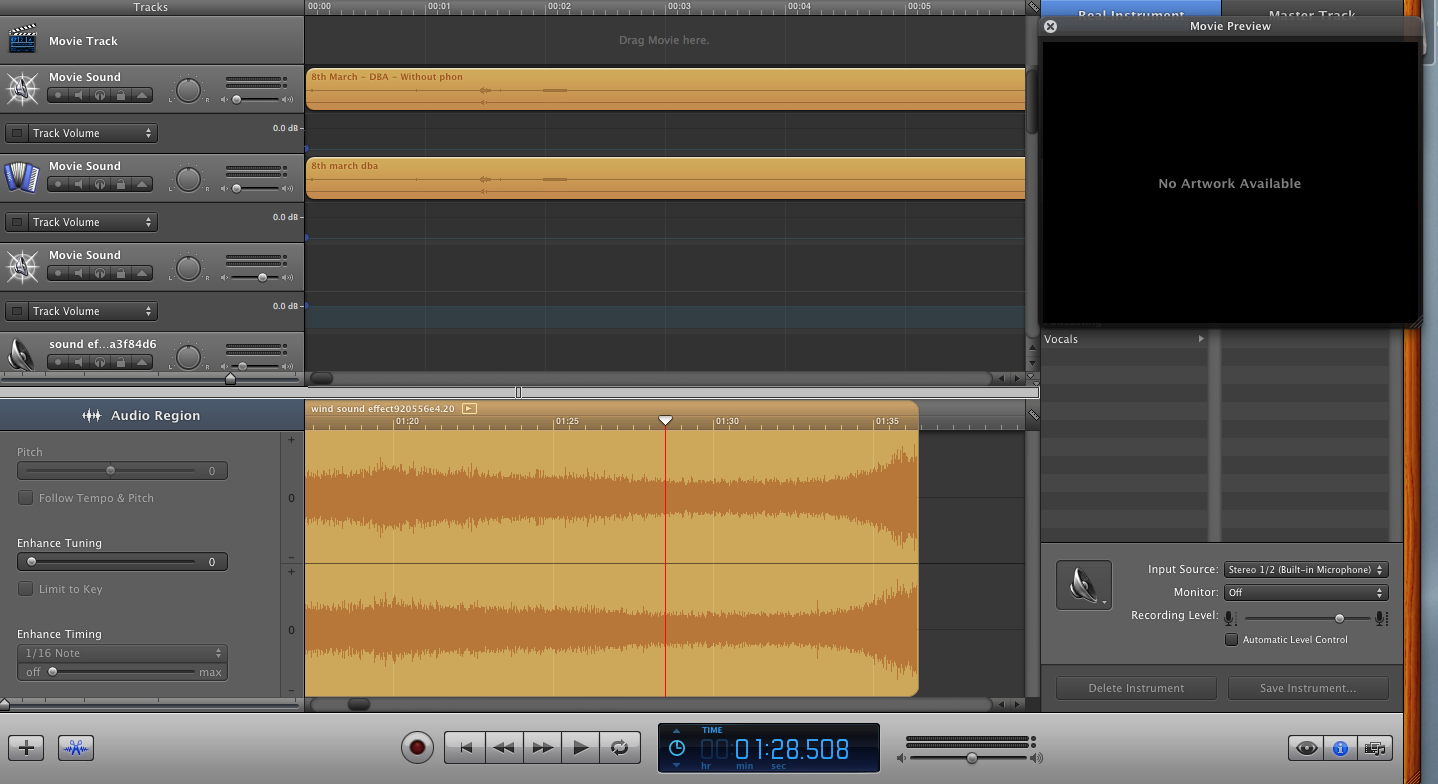This screenshot has width=1438, height=784.
Task: Lock the accordion Movie Sound track
Action: pyautogui.click(x=120, y=184)
